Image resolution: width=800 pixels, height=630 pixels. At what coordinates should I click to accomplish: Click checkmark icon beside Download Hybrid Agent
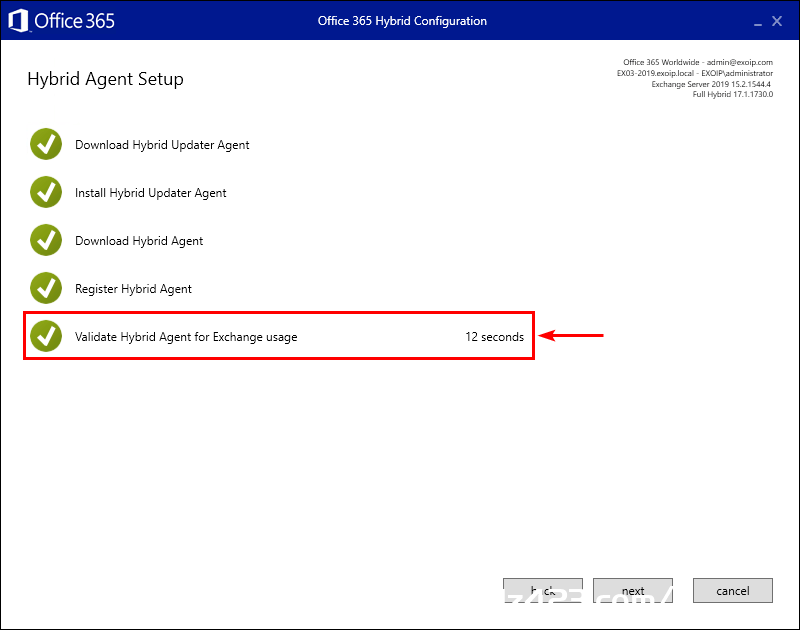(46, 240)
